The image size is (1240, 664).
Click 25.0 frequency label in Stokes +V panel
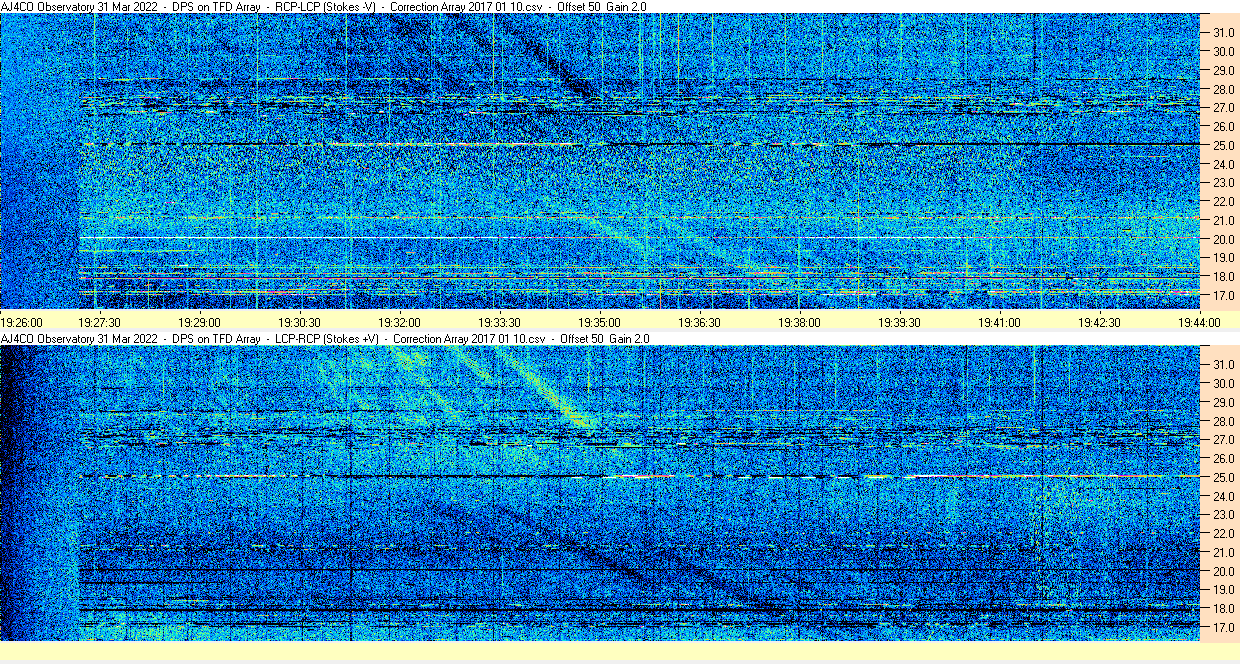[x=1223, y=477]
